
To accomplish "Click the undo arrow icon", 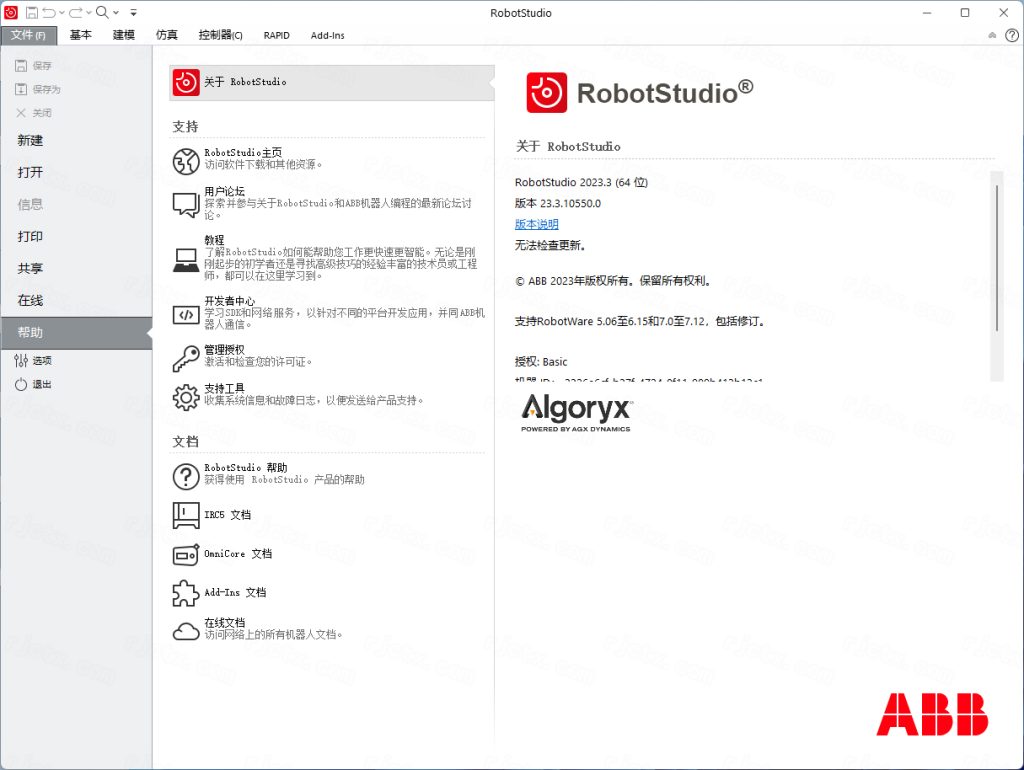I will pyautogui.click(x=49, y=12).
